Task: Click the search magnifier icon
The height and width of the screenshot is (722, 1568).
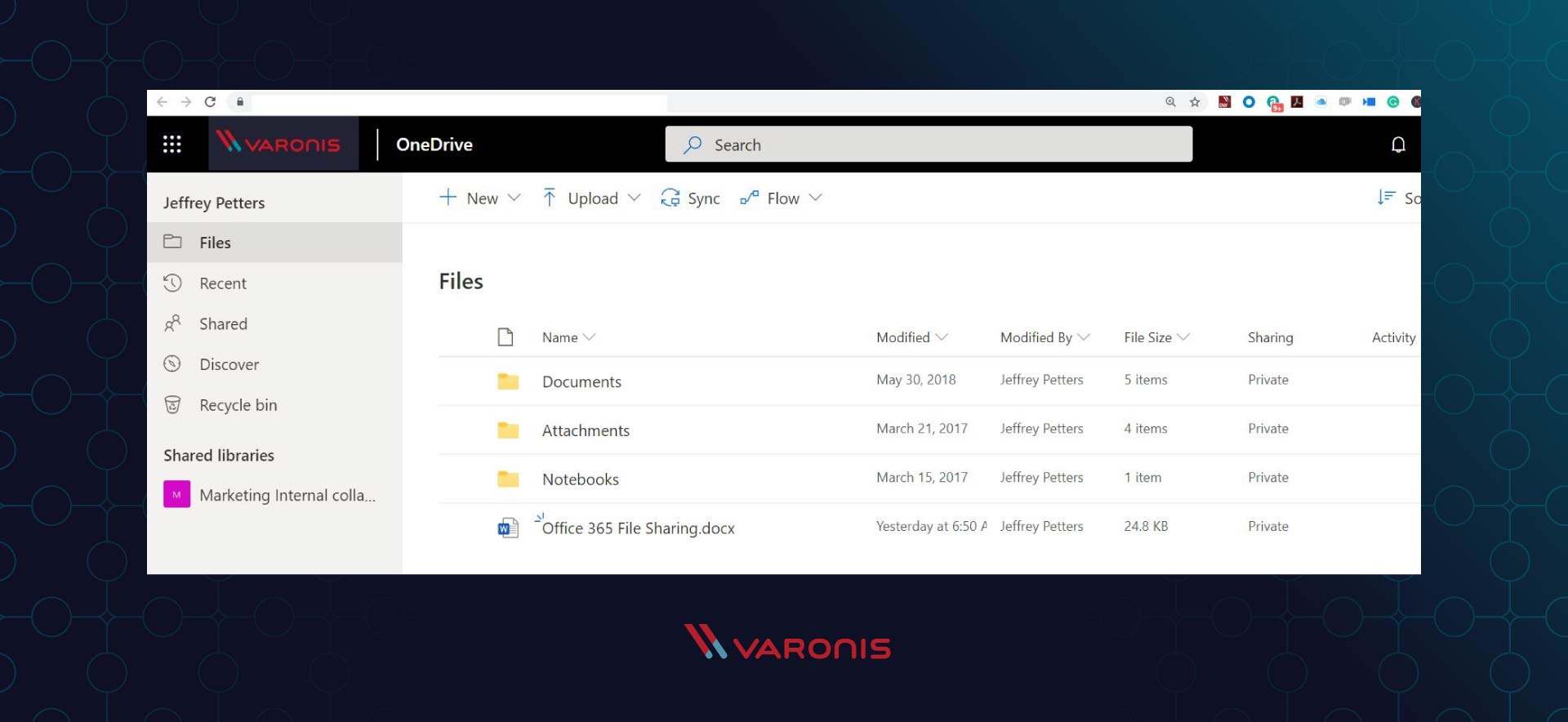Action: point(693,145)
